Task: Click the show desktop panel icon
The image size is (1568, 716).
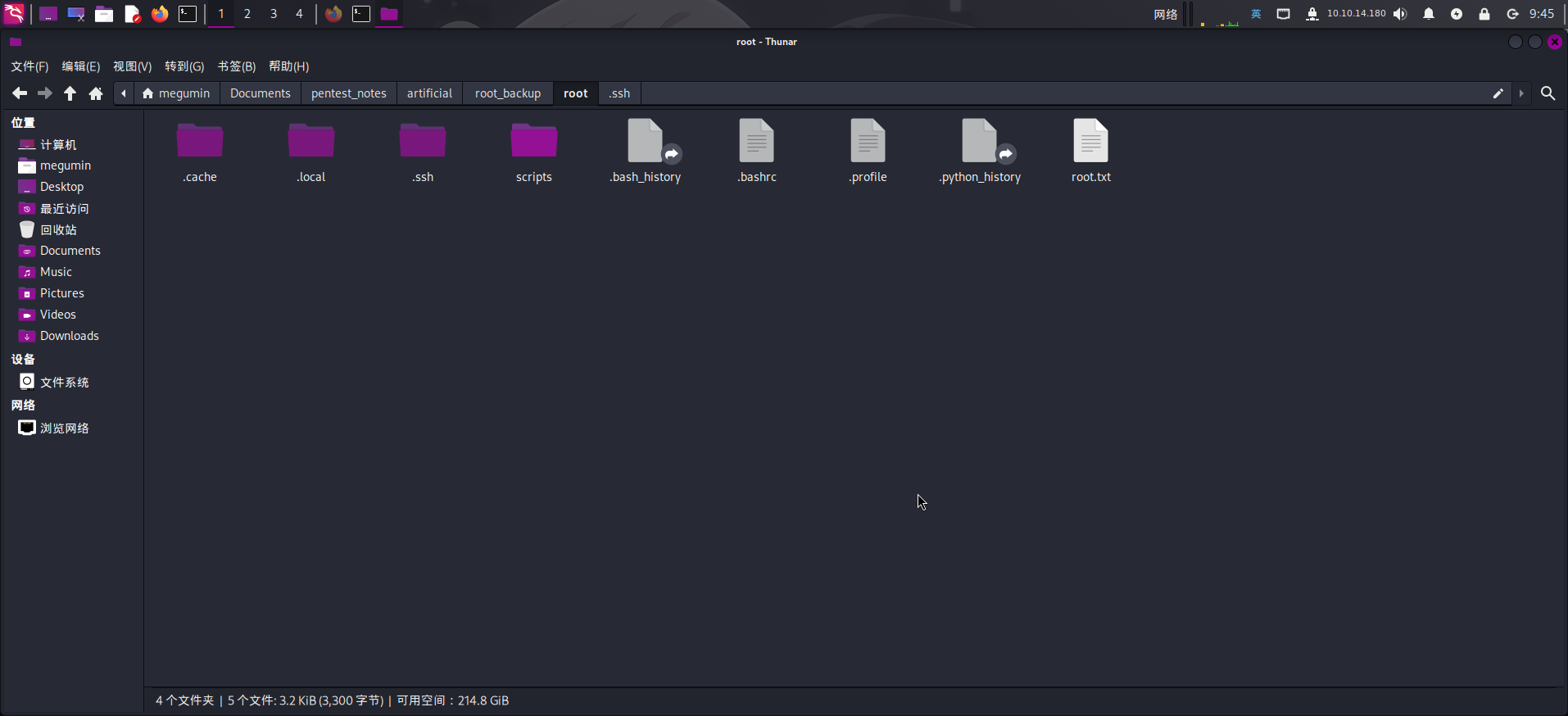Action: point(48,14)
